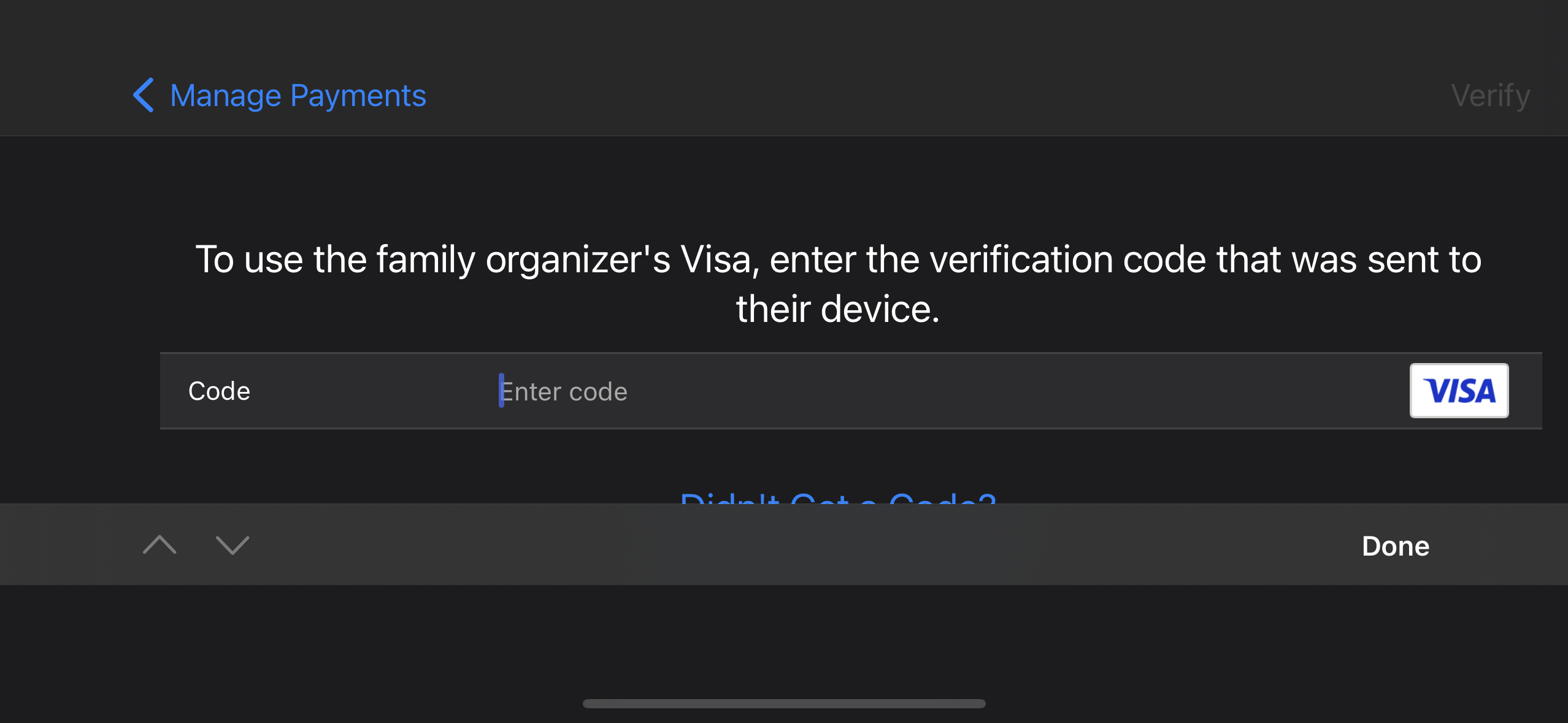Click the words "their device."
The image size is (1568, 723).
(x=838, y=308)
